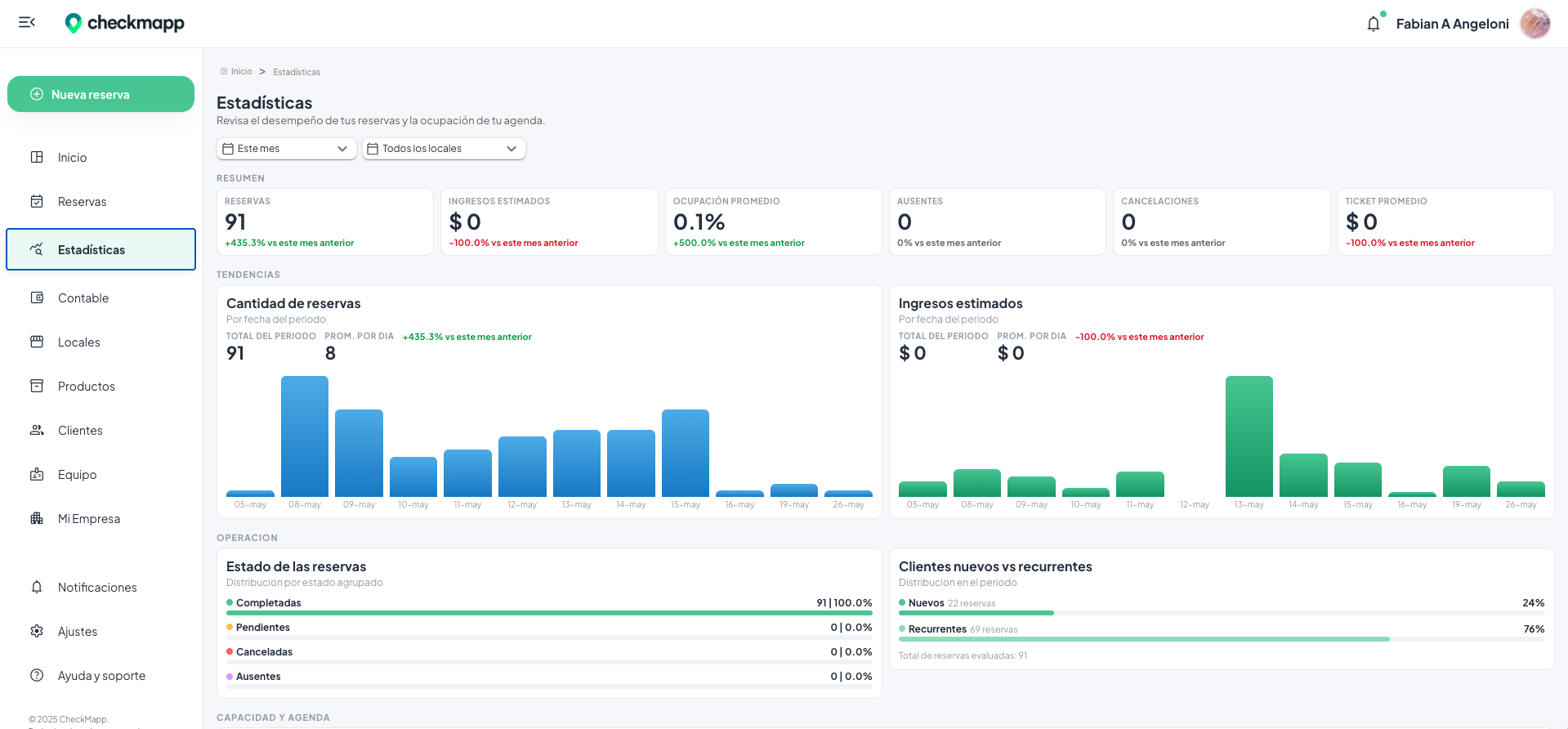Click the plus icon on Nueva reserva

tap(37, 94)
